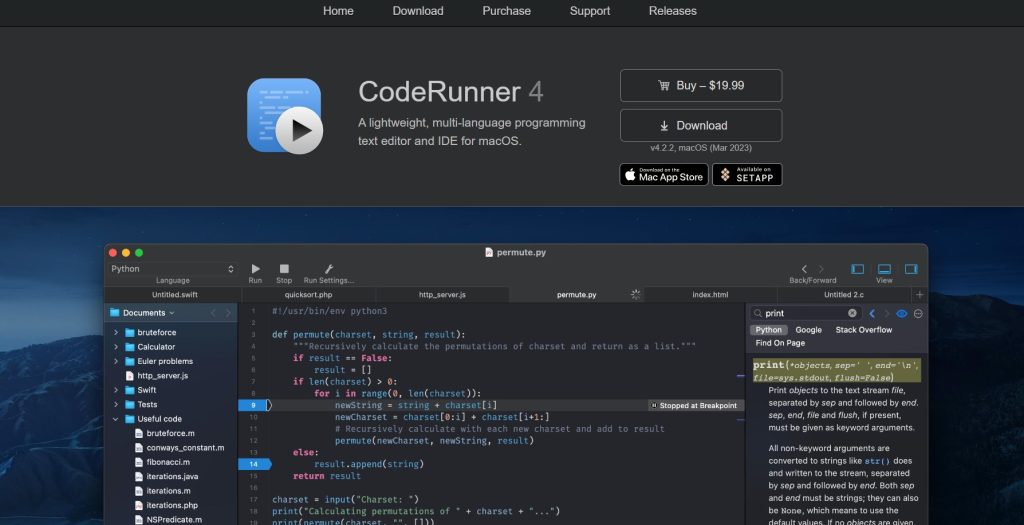Open conways_constant.m in sidebar
The width and height of the screenshot is (1024, 525).
point(185,447)
